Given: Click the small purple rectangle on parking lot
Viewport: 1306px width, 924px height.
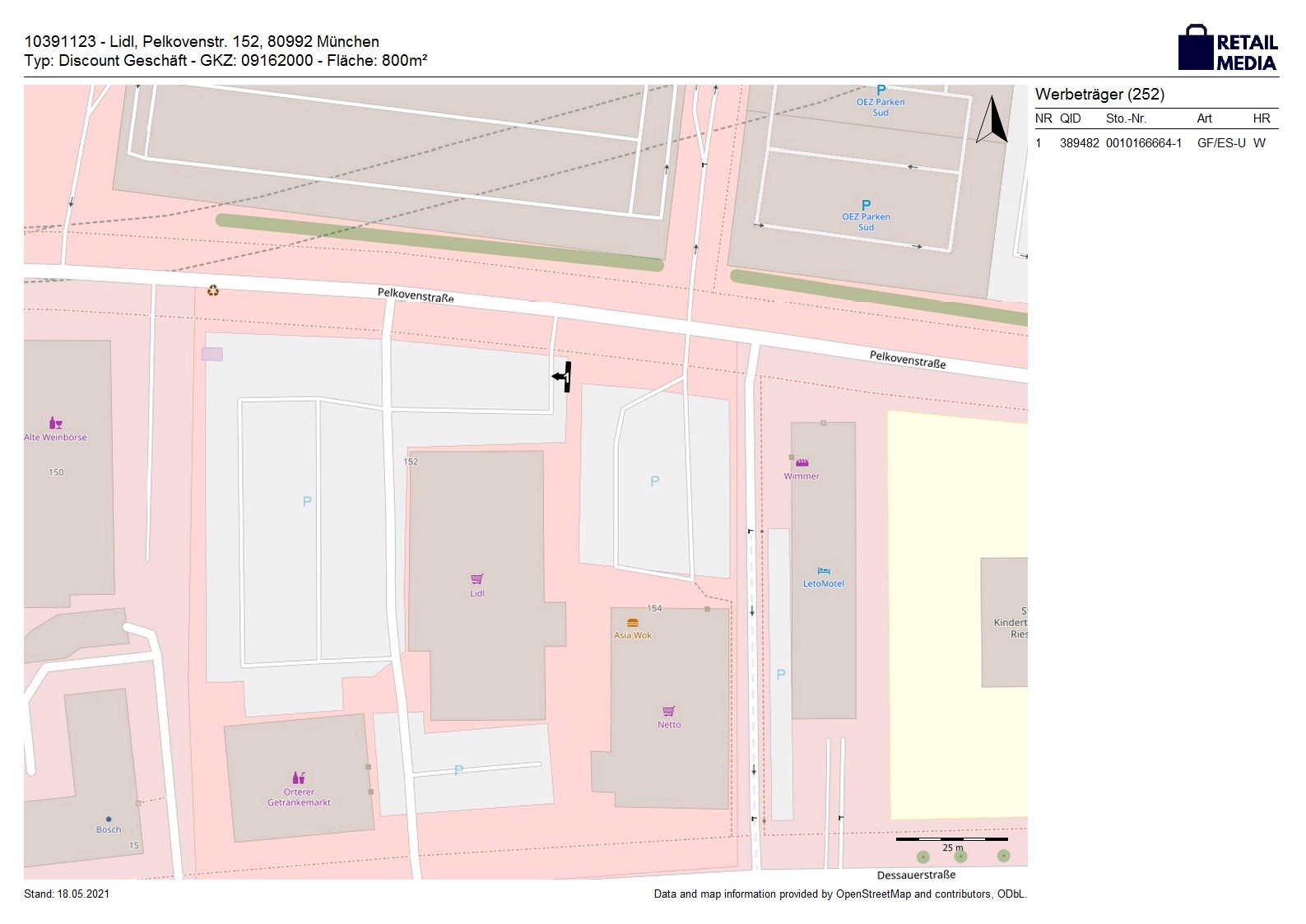Looking at the screenshot, I should (212, 354).
